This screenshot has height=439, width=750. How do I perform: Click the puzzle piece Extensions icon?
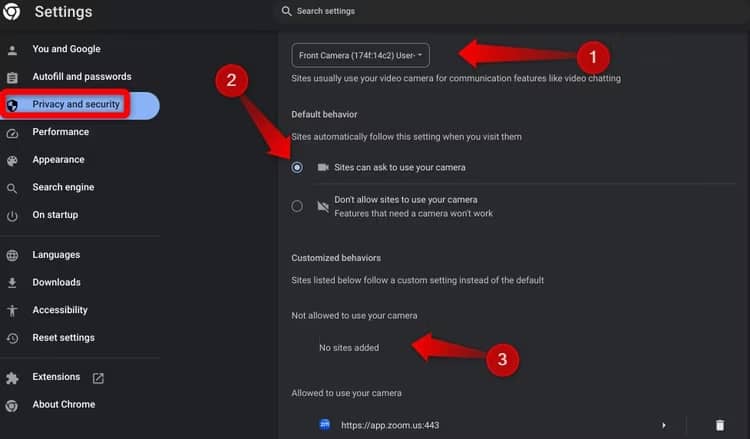pos(12,378)
